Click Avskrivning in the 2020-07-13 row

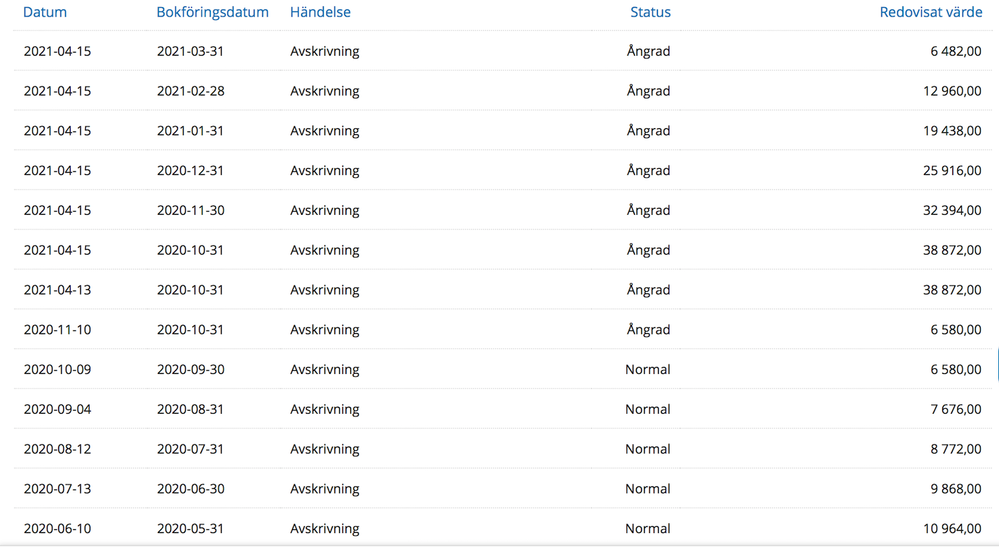click(x=324, y=489)
